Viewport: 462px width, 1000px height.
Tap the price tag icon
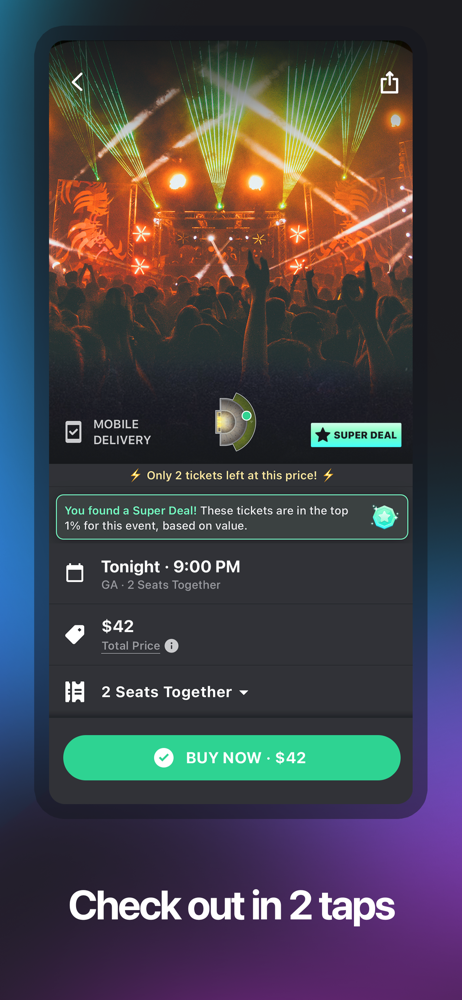(75, 634)
